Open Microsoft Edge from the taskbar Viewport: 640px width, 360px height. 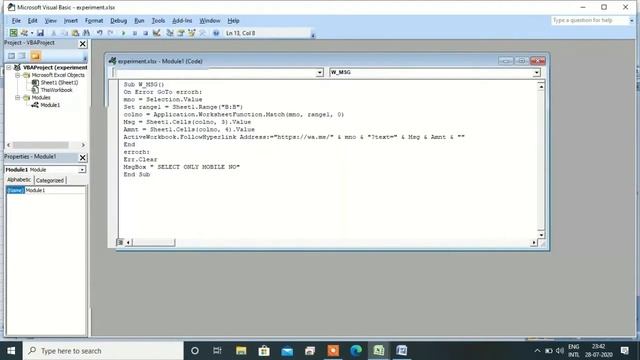356,351
